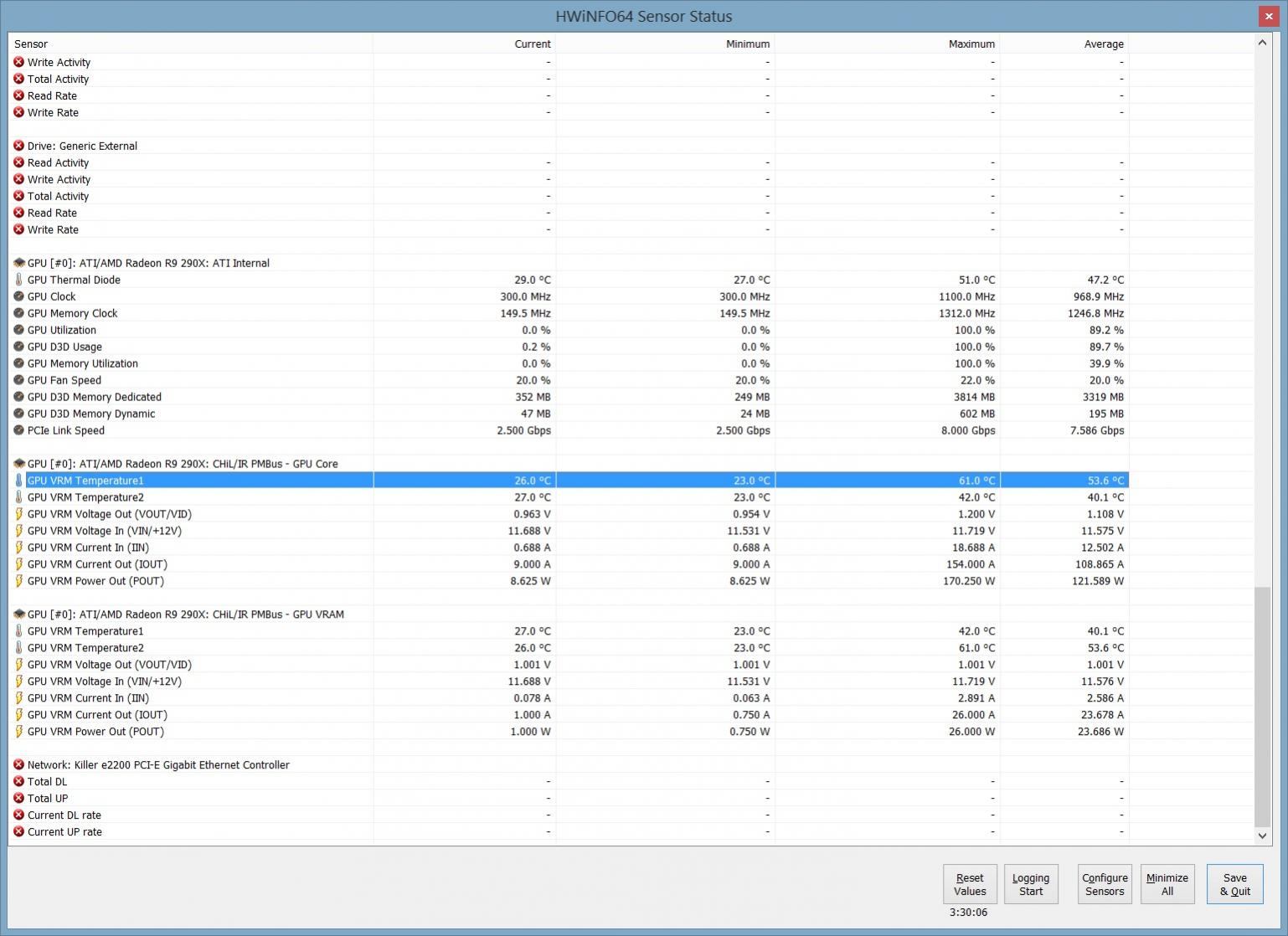Click the Minimize All button

(x=1167, y=884)
